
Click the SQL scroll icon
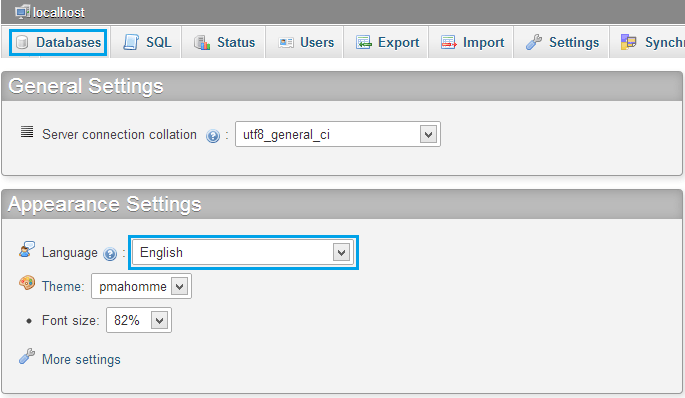(131, 42)
